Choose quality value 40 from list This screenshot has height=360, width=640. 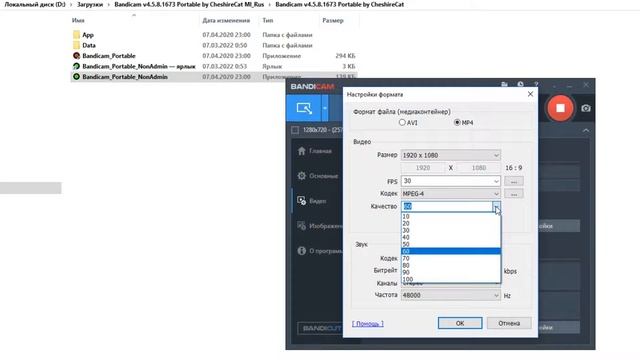coord(451,237)
